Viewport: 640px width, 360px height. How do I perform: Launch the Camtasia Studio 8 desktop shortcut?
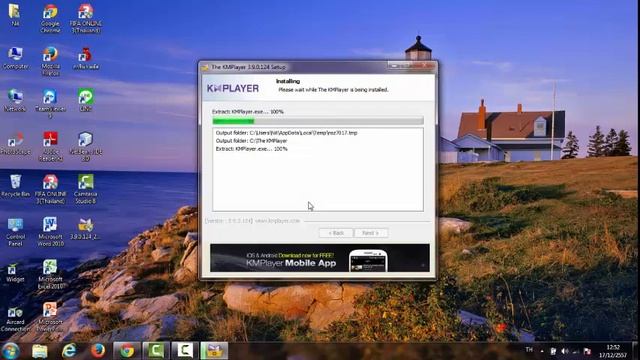coord(85,189)
